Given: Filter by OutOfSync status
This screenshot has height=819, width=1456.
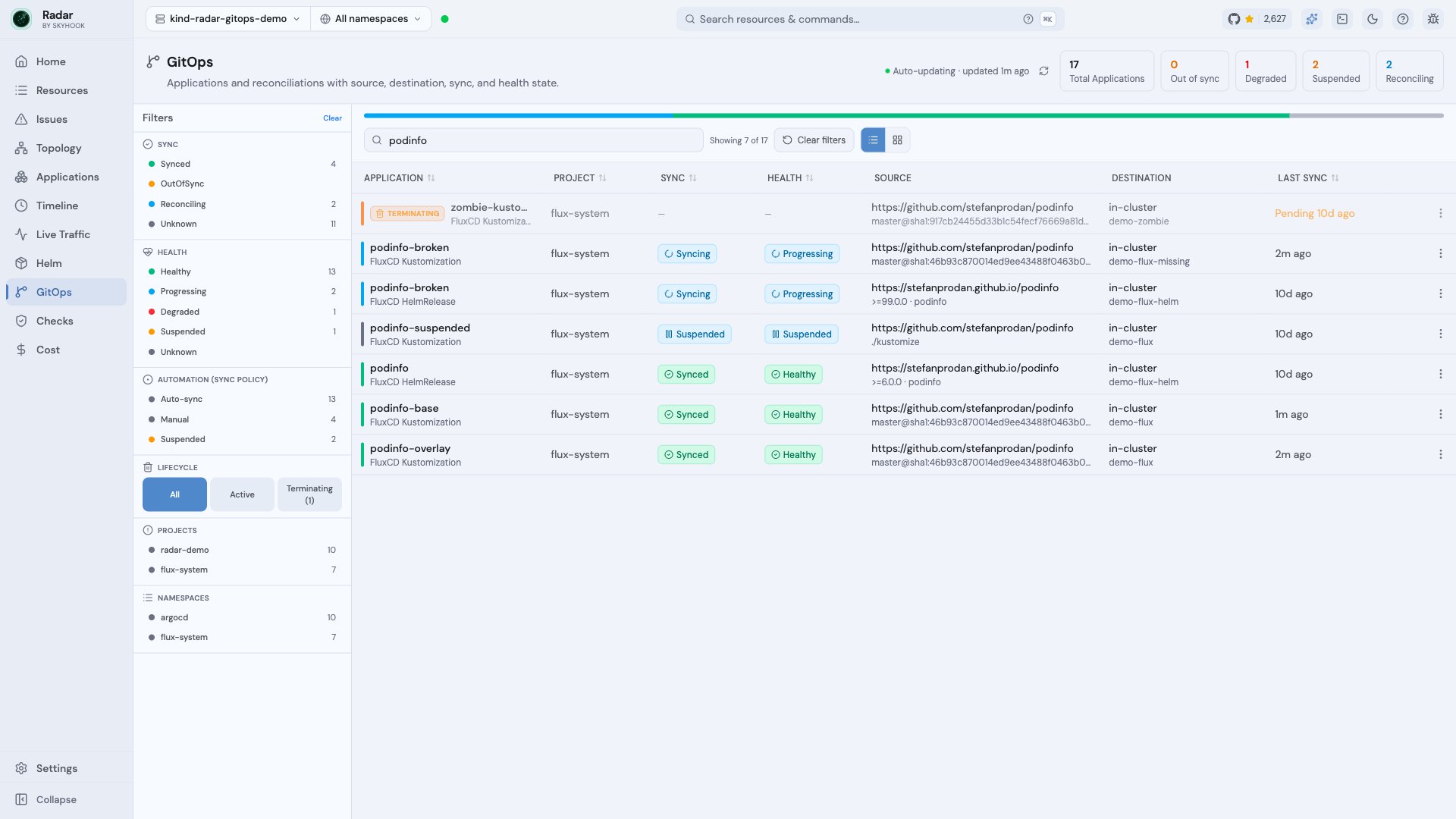Looking at the screenshot, I should tap(242, 184).
